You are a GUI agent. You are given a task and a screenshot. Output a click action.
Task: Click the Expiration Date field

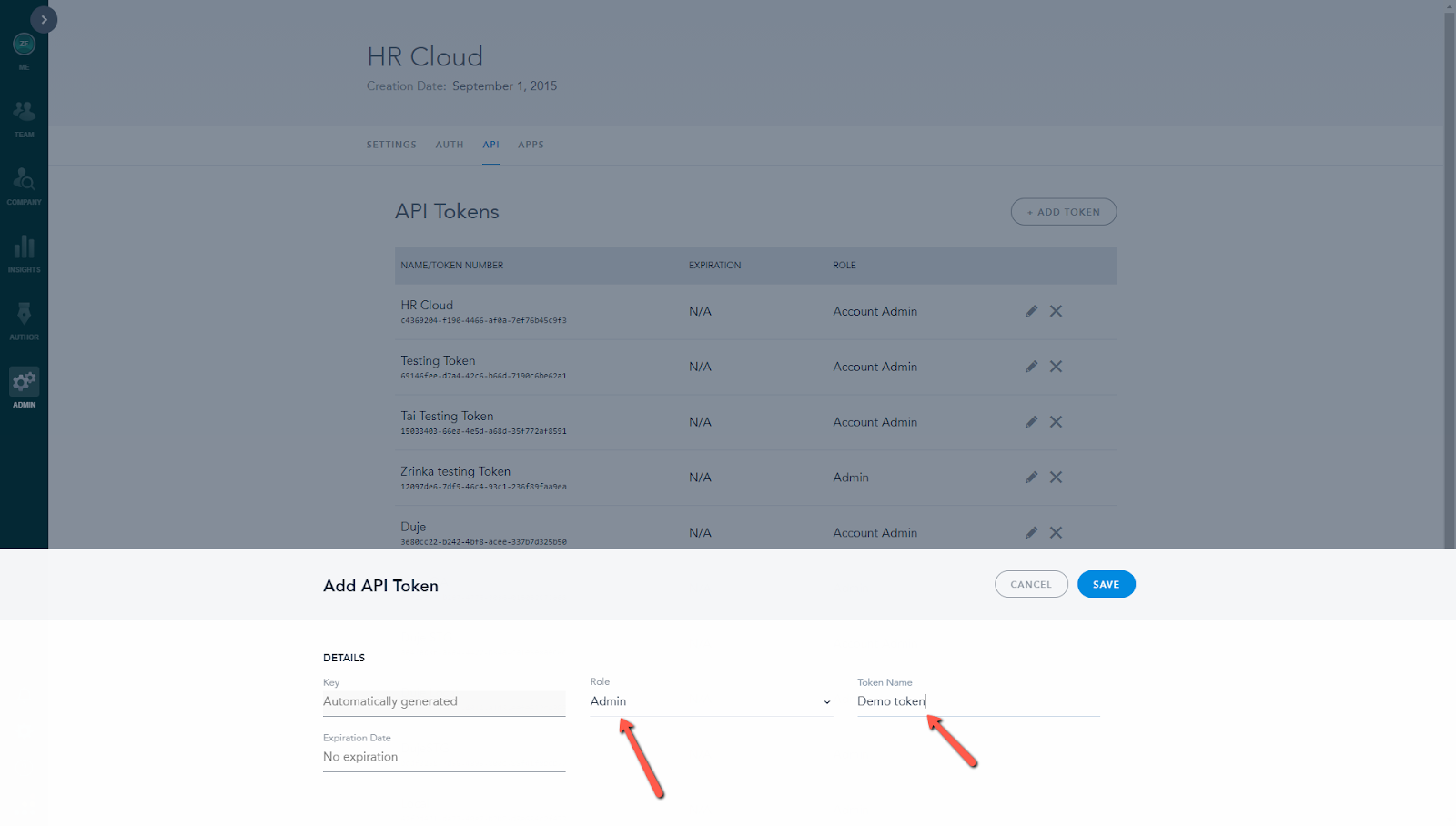(x=444, y=757)
